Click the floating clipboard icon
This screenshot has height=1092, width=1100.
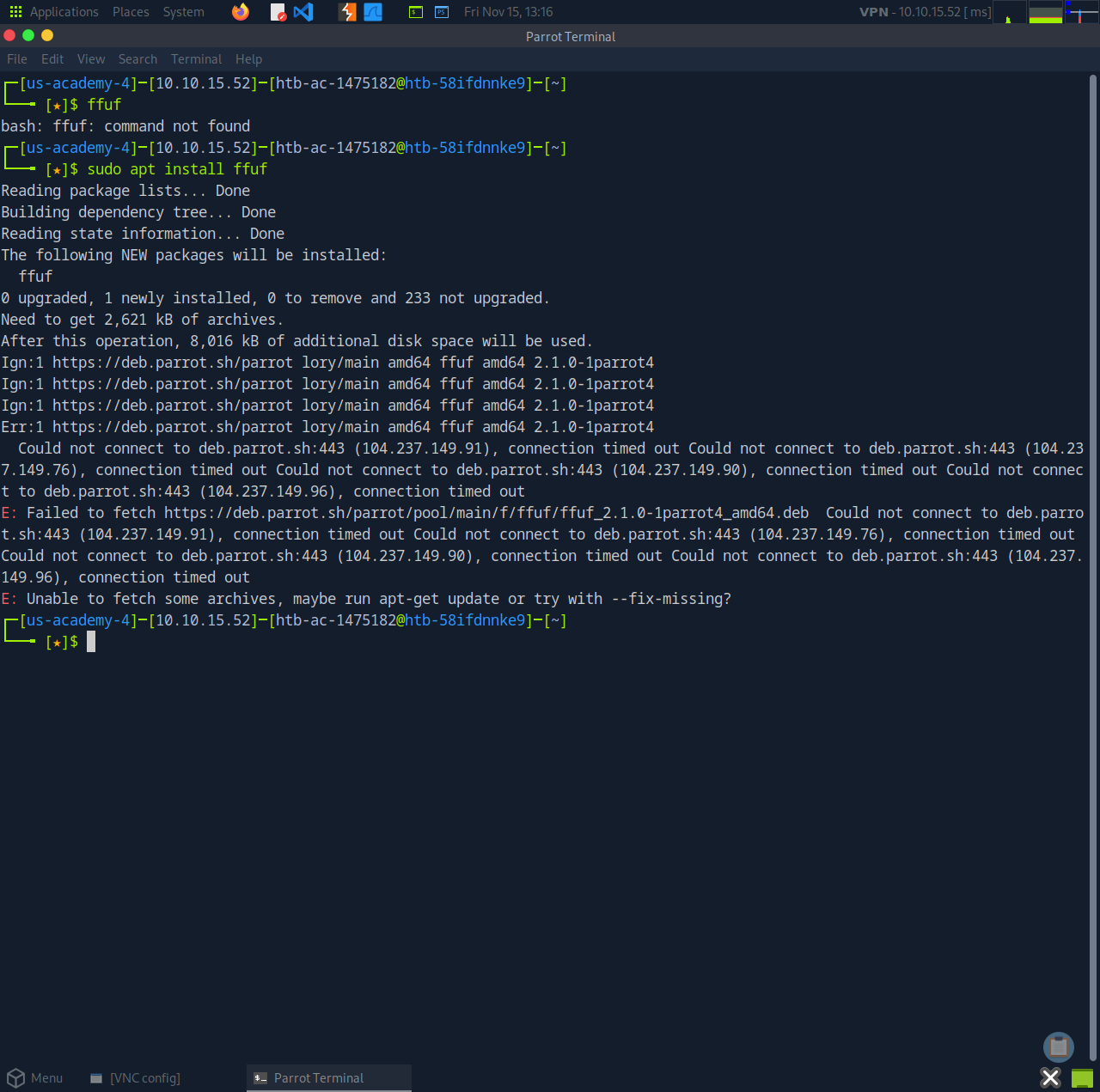click(1058, 1046)
